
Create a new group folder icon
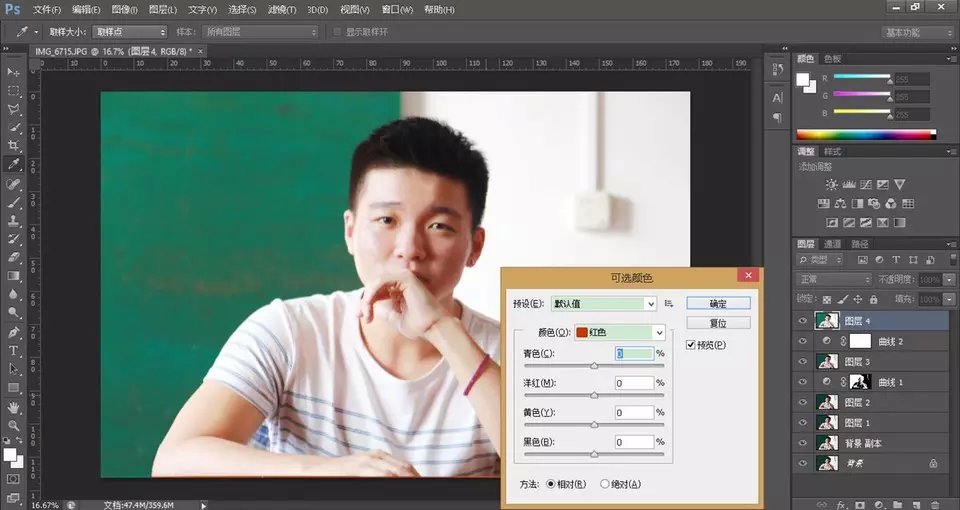pos(897,504)
